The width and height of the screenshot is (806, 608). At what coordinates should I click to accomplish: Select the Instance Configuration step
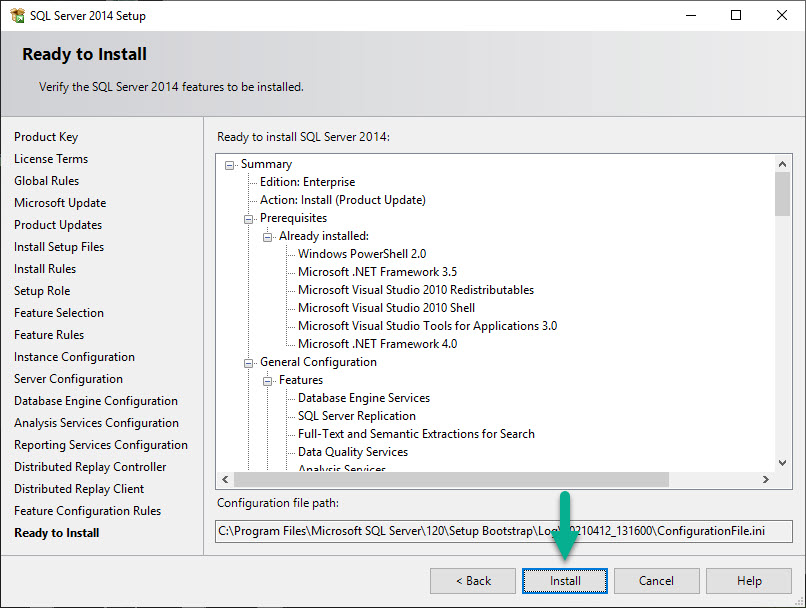tap(74, 357)
